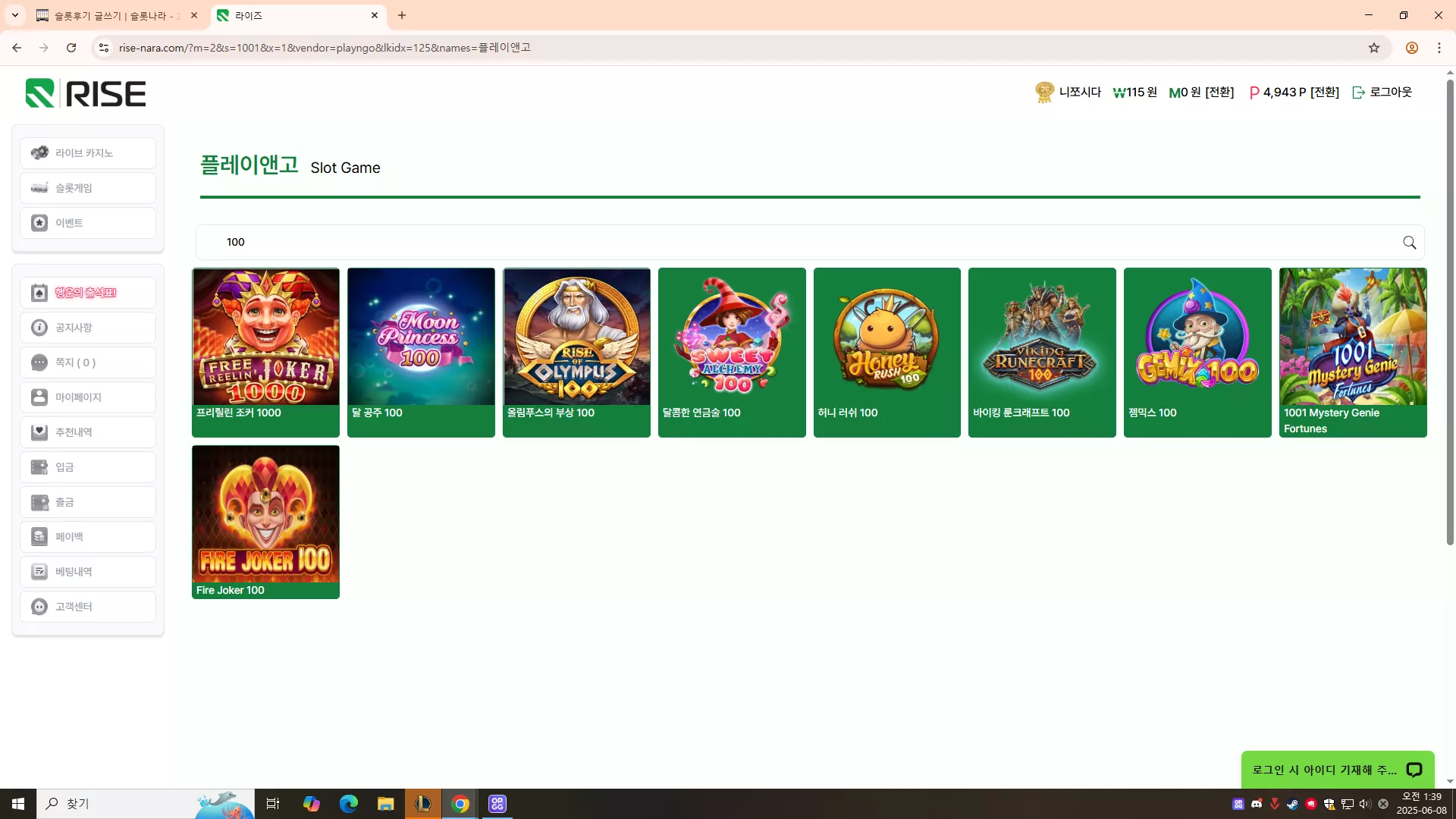Screen dimensions: 1456x819
Task: Open Steam icon in system tray
Action: pos(1293,804)
